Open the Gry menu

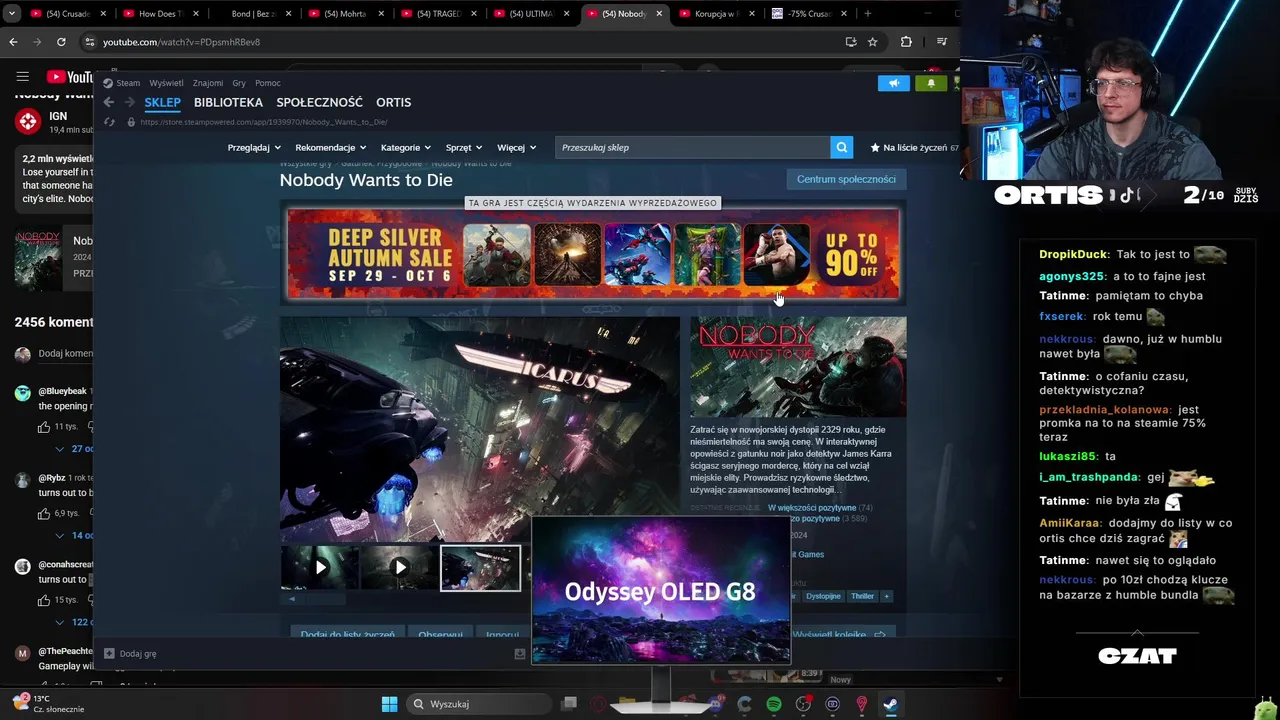point(239,83)
